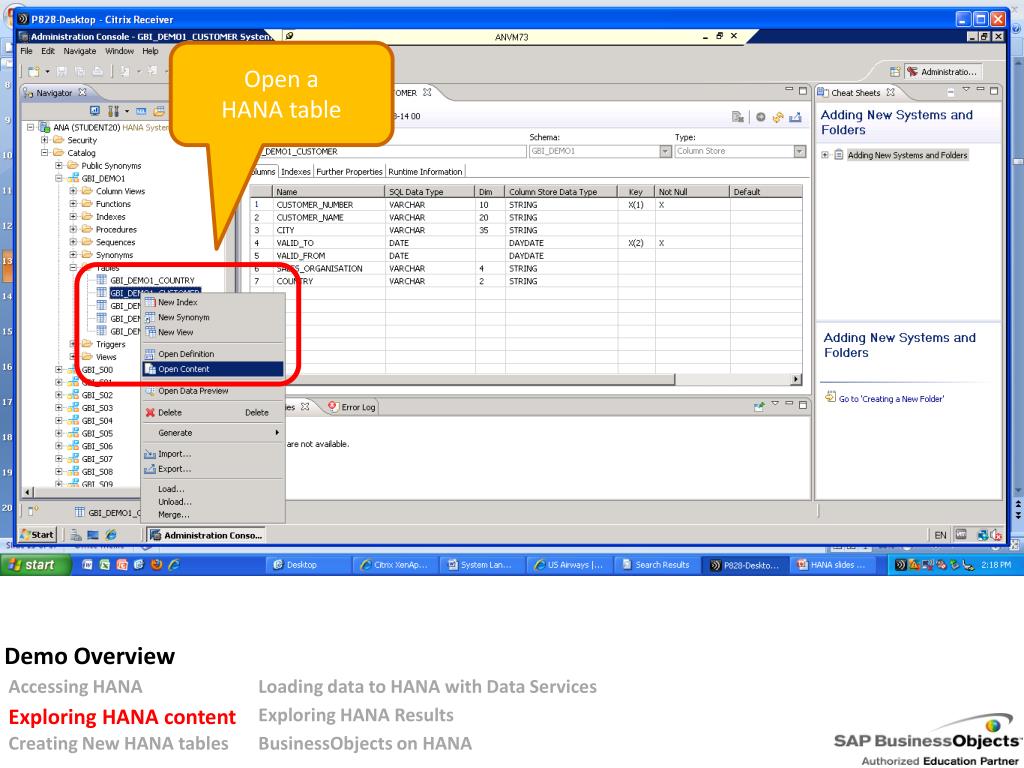Select Open Content from context menu
This screenshot has height=768, width=1024.
pyautogui.click(x=214, y=369)
